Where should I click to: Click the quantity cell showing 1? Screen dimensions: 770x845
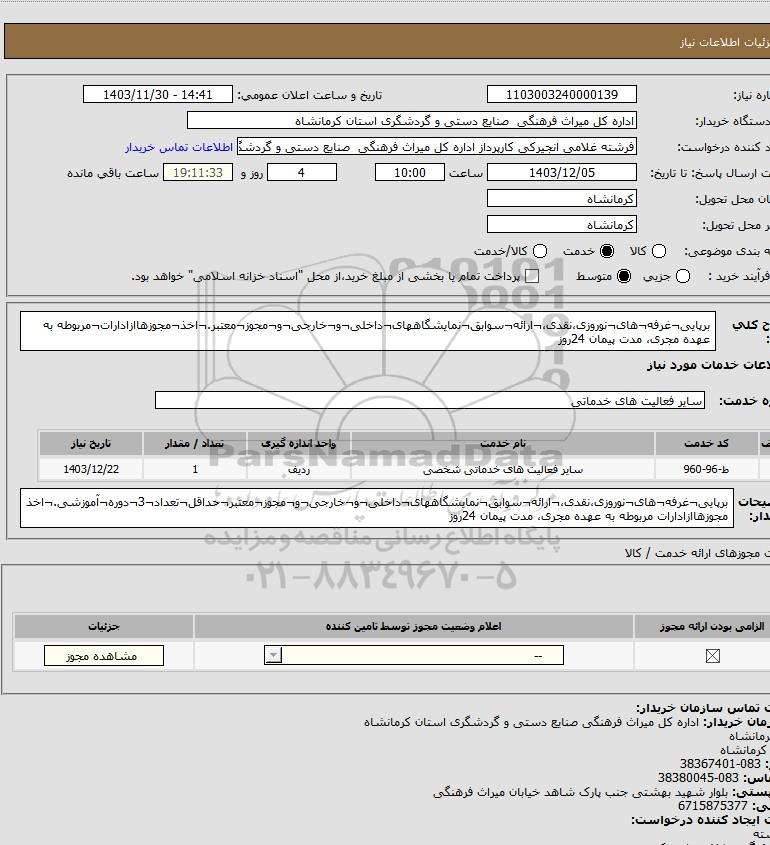click(x=195, y=469)
